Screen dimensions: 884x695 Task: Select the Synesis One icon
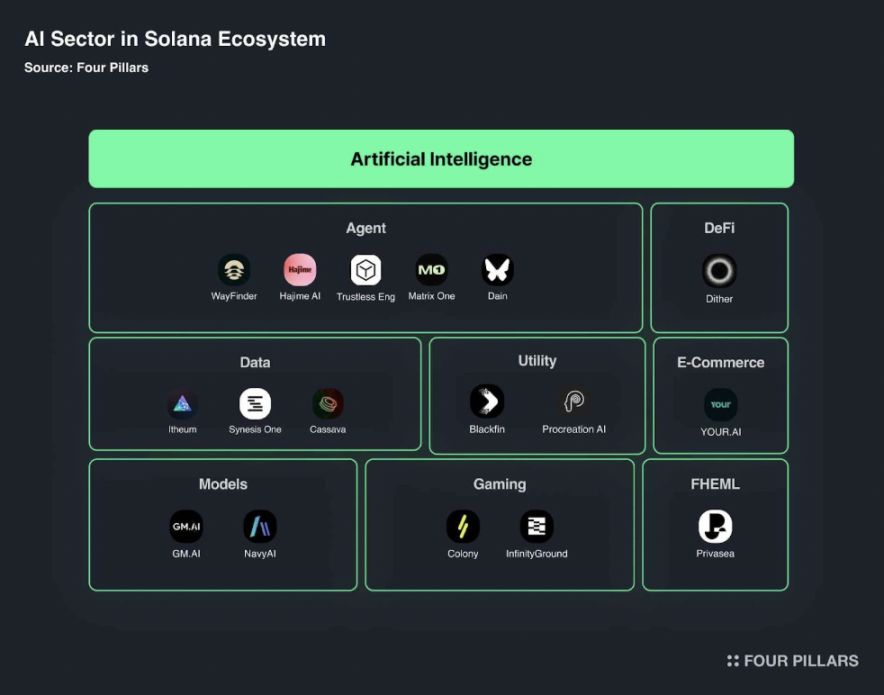pyautogui.click(x=255, y=404)
